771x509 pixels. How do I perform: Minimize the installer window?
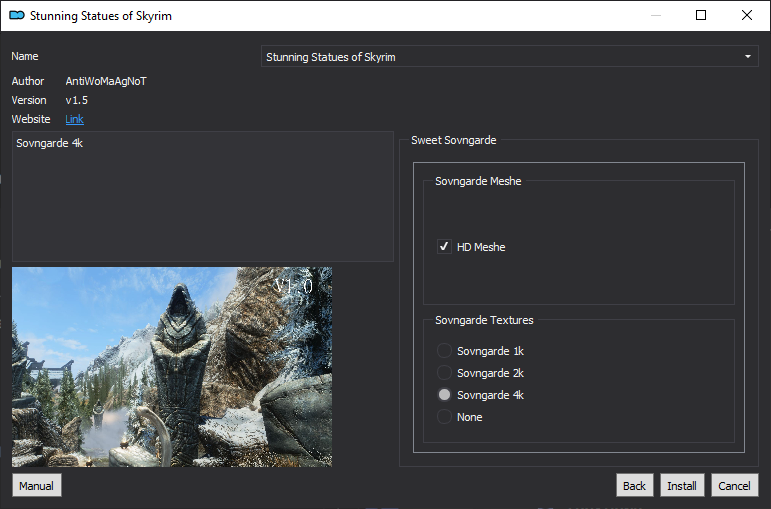click(x=655, y=15)
